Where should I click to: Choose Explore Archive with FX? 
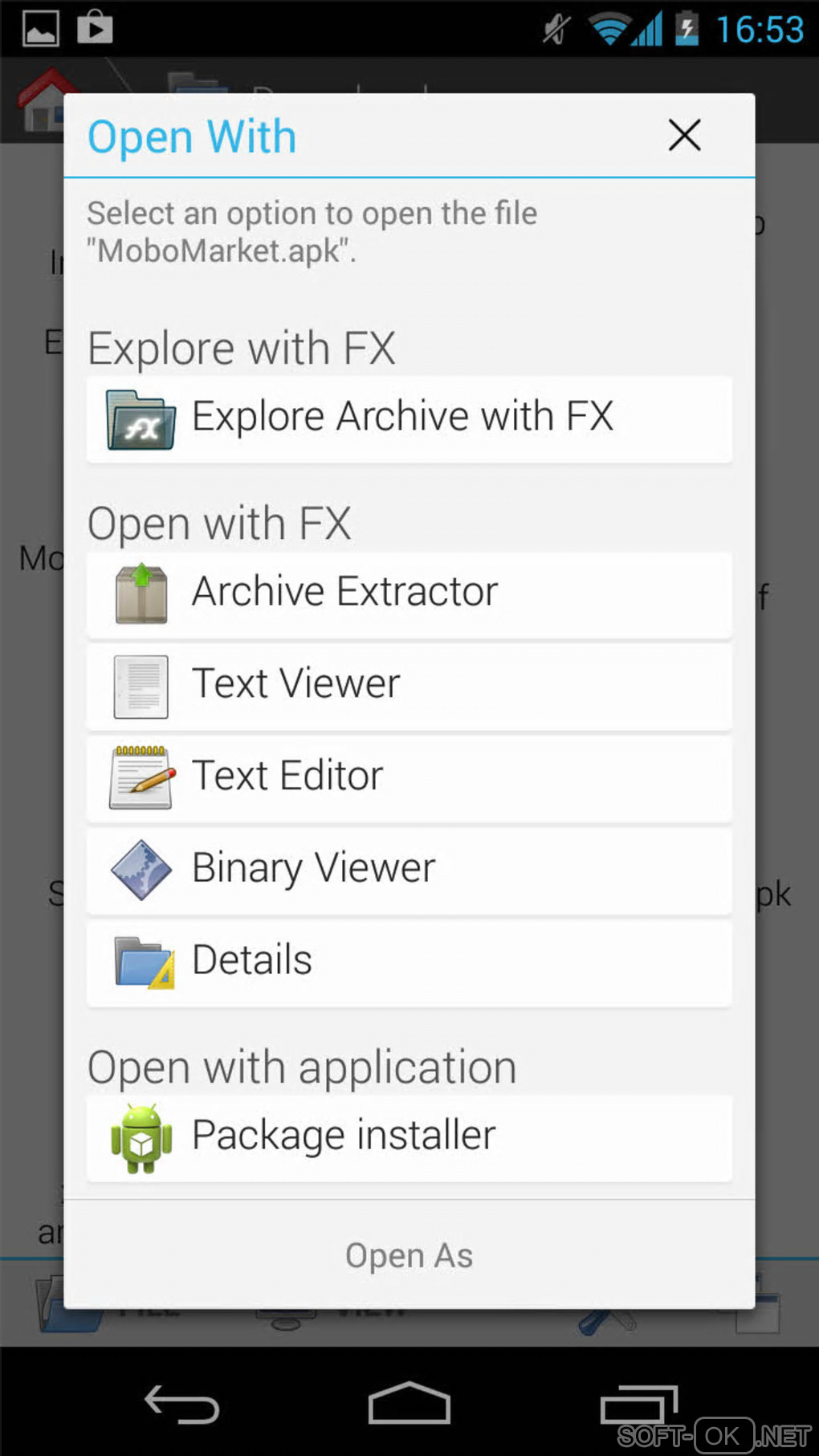click(402, 417)
